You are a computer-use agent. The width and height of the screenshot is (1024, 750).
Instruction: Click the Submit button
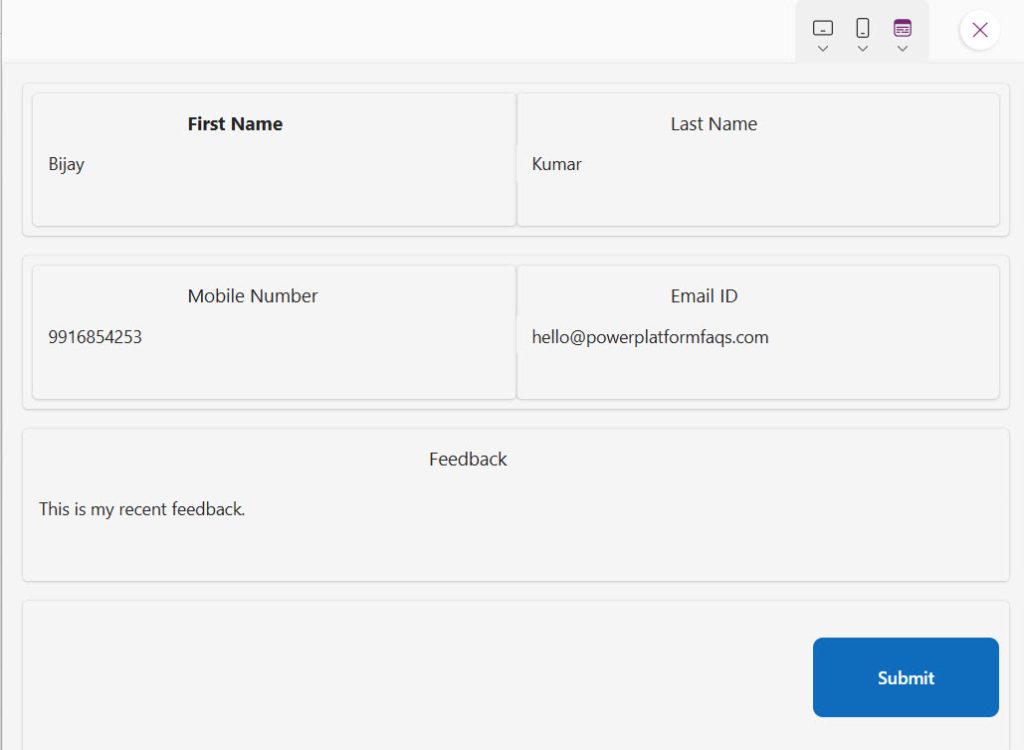click(905, 677)
